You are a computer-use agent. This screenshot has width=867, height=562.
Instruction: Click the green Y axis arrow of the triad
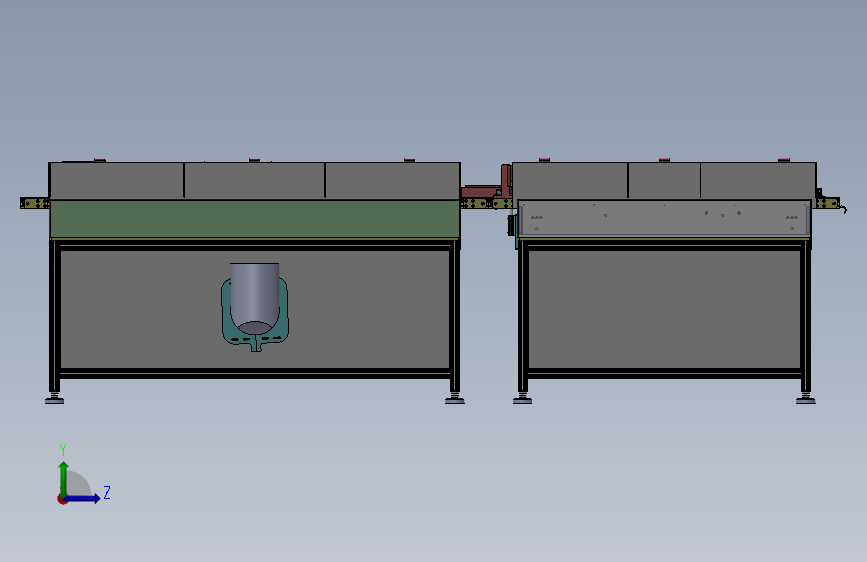click(x=64, y=478)
